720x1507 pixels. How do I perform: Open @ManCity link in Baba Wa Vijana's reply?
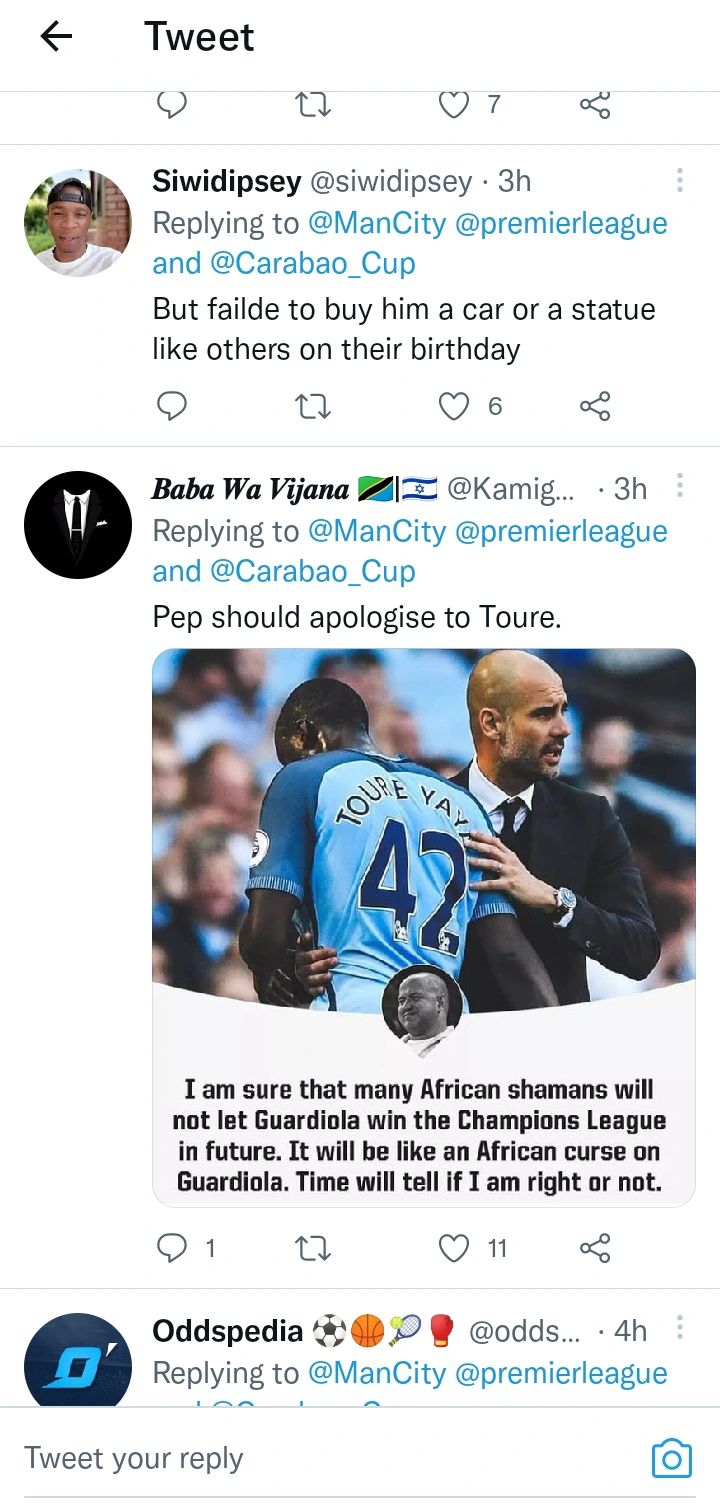click(x=377, y=531)
